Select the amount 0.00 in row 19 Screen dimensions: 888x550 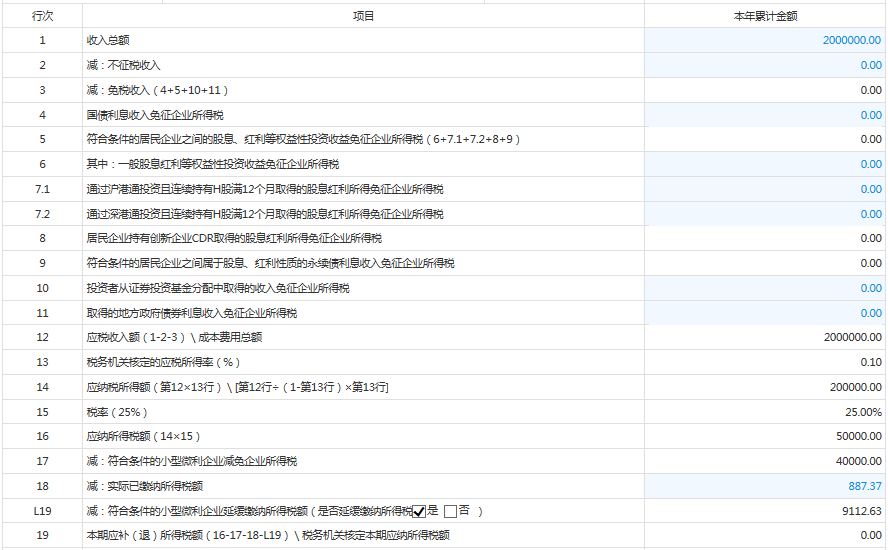pos(871,536)
